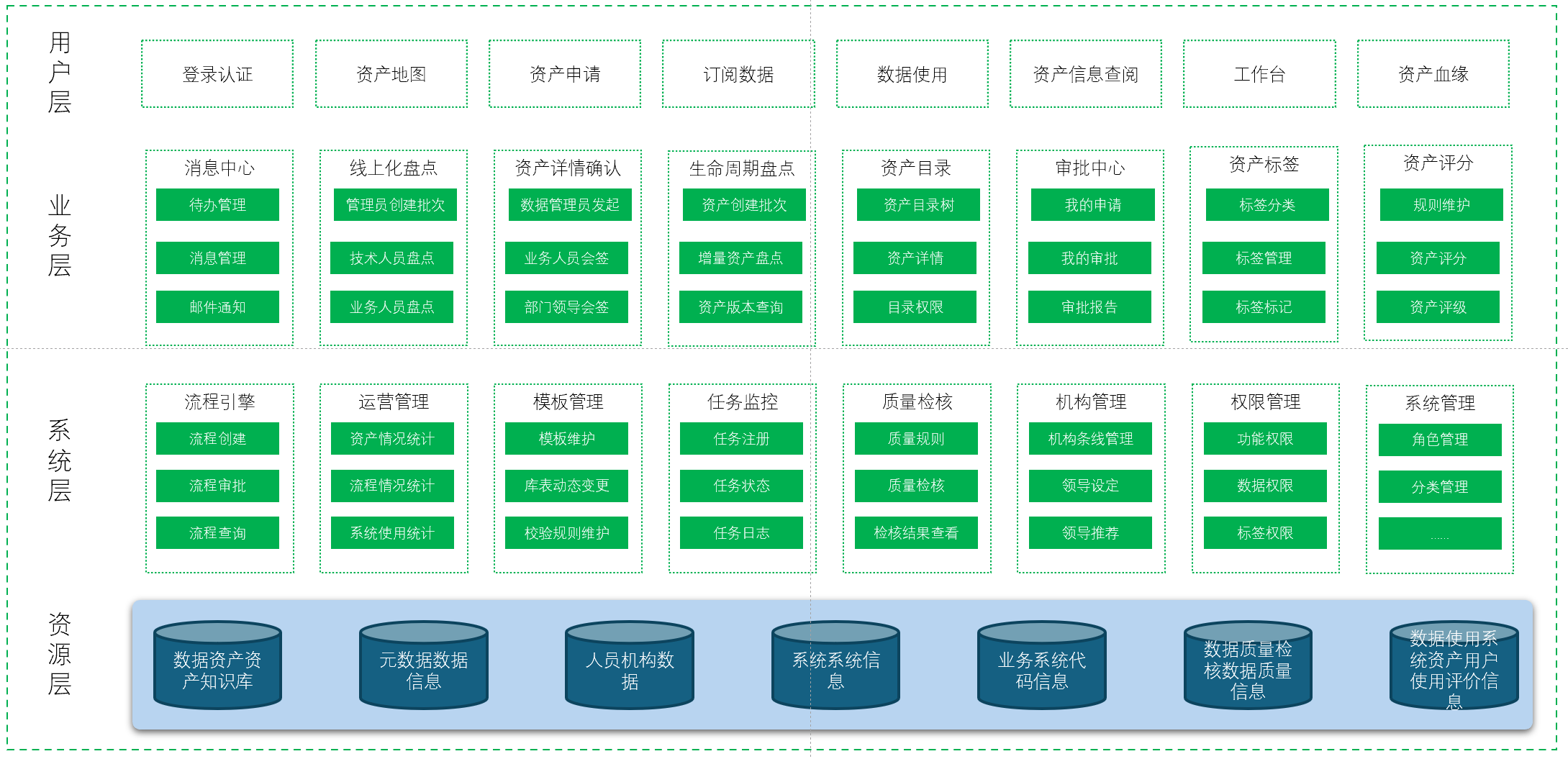Click the 我的审批 block
Image resolution: width=1568 pixels, height=759 pixels.
(x=1089, y=258)
